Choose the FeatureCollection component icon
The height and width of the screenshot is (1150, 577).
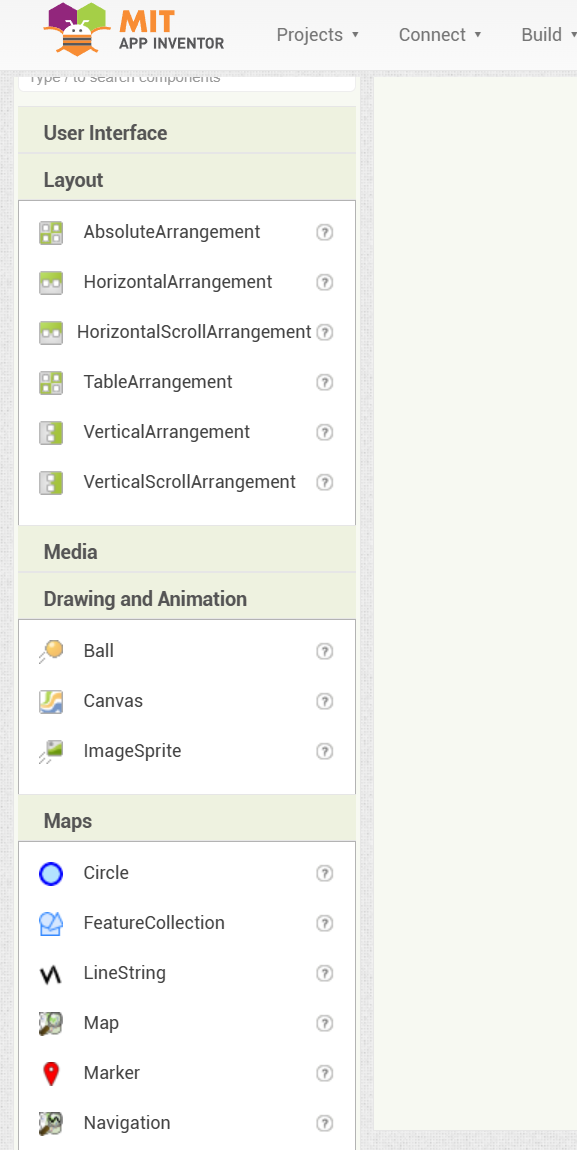tap(51, 923)
